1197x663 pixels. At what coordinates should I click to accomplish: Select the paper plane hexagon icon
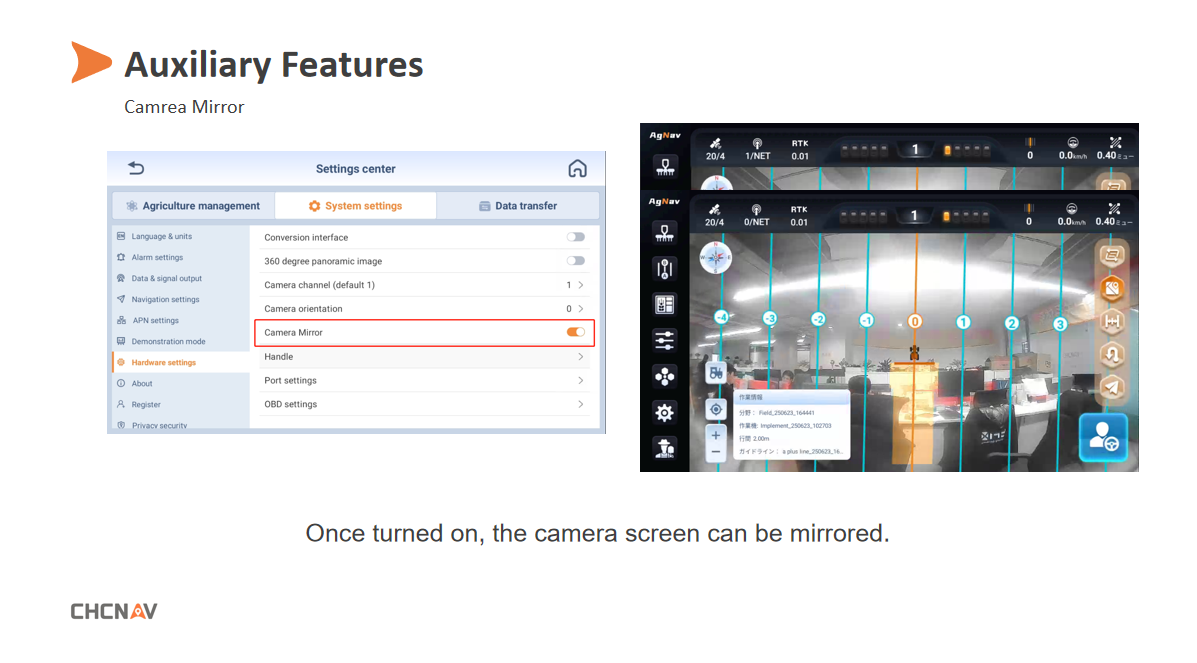(1112, 386)
